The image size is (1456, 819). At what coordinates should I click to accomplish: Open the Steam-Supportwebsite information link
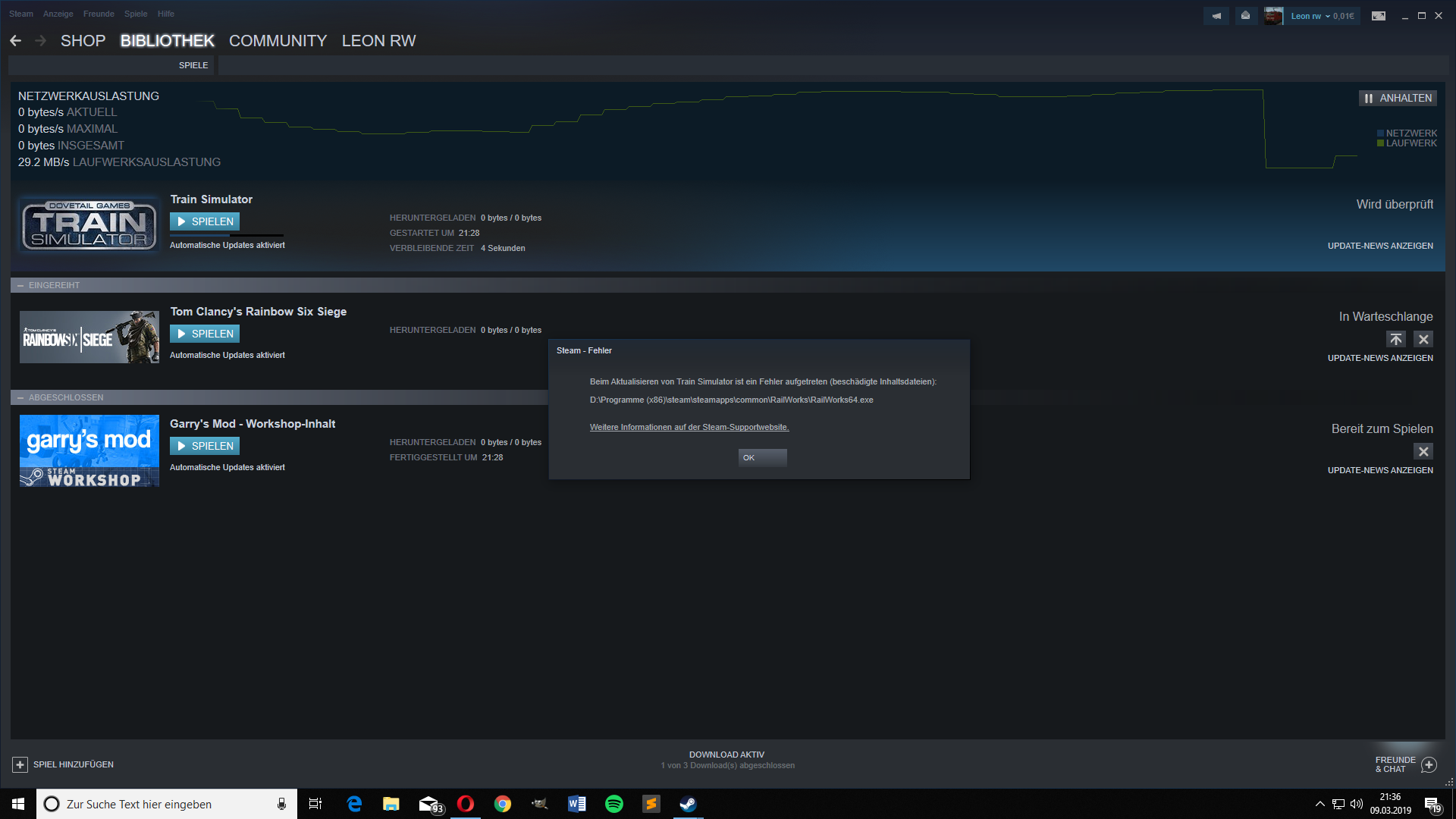[689, 427]
